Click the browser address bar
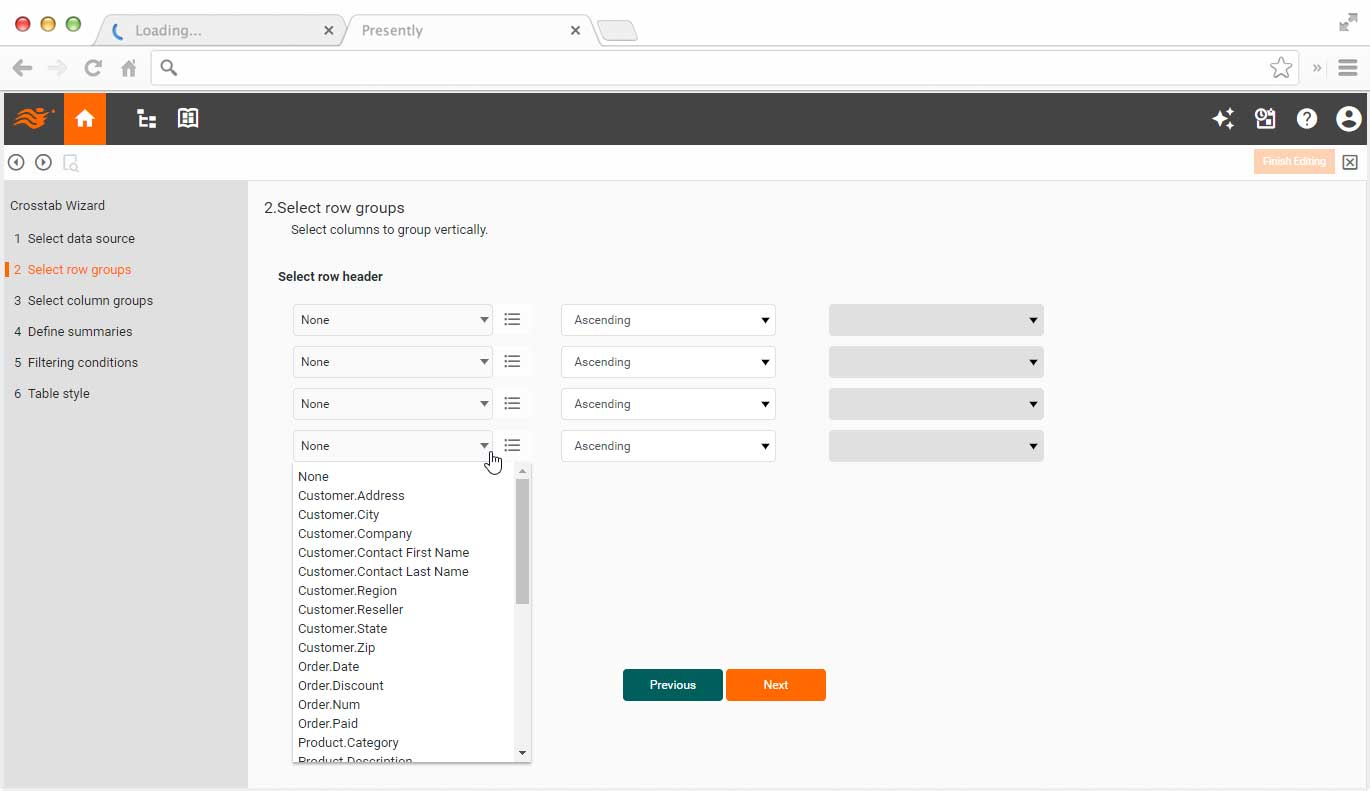Image resolution: width=1370 pixels, height=791 pixels. (720, 68)
